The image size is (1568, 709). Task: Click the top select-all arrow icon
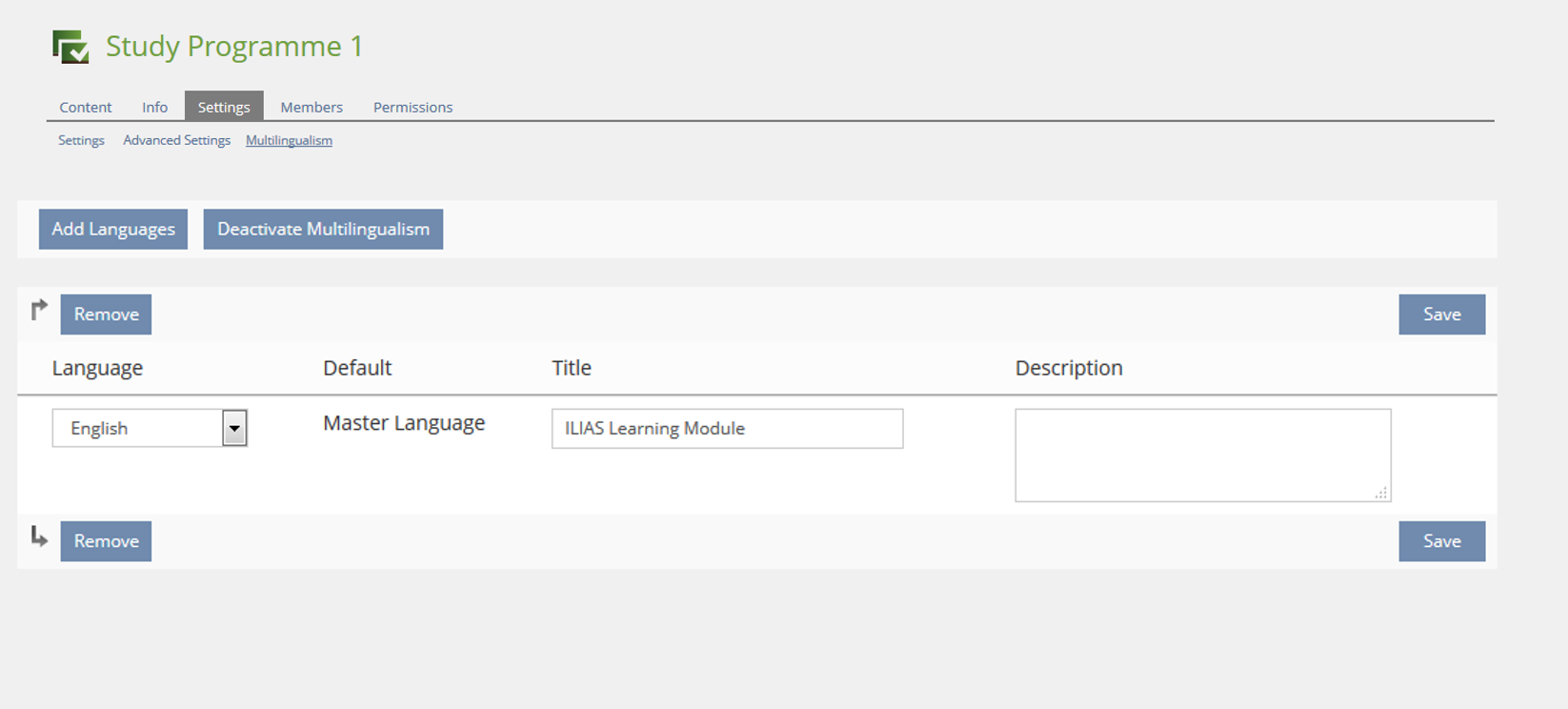pyautogui.click(x=39, y=310)
